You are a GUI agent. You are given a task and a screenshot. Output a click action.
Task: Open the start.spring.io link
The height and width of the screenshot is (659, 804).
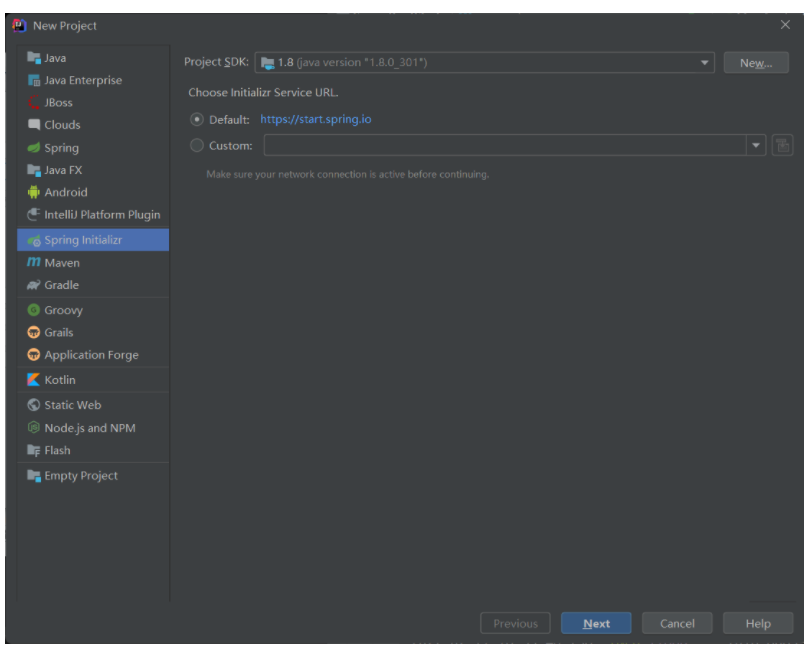click(x=315, y=120)
